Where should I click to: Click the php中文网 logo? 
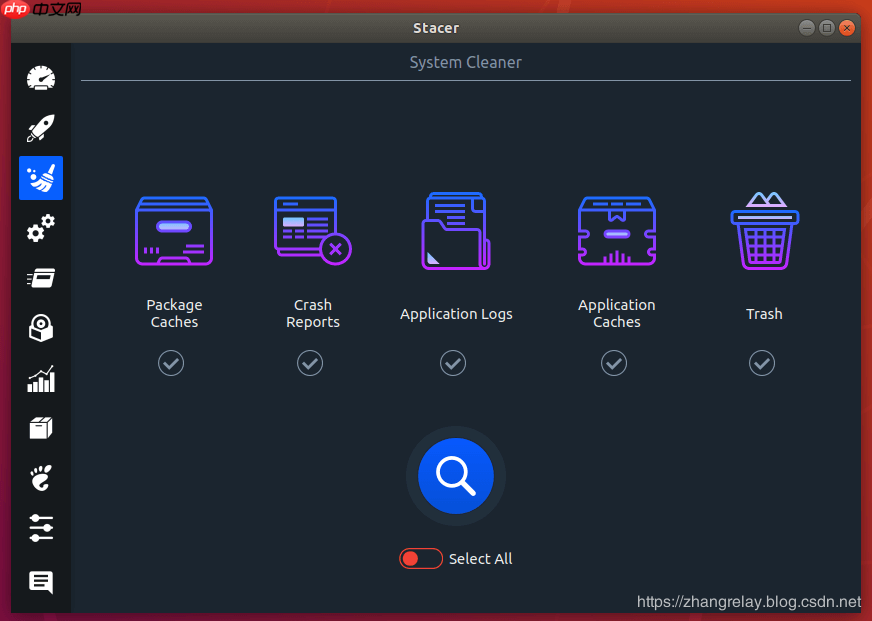pyautogui.click(x=40, y=10)
